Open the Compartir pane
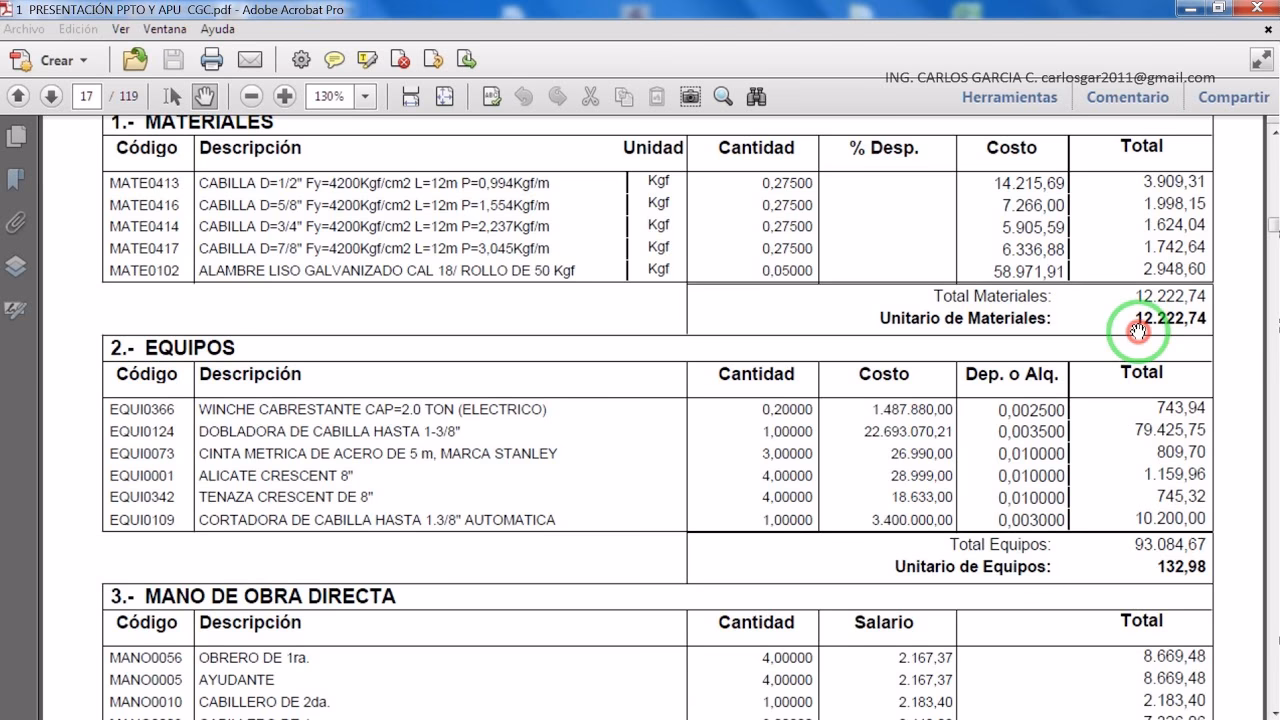 tap(1233, 97)
